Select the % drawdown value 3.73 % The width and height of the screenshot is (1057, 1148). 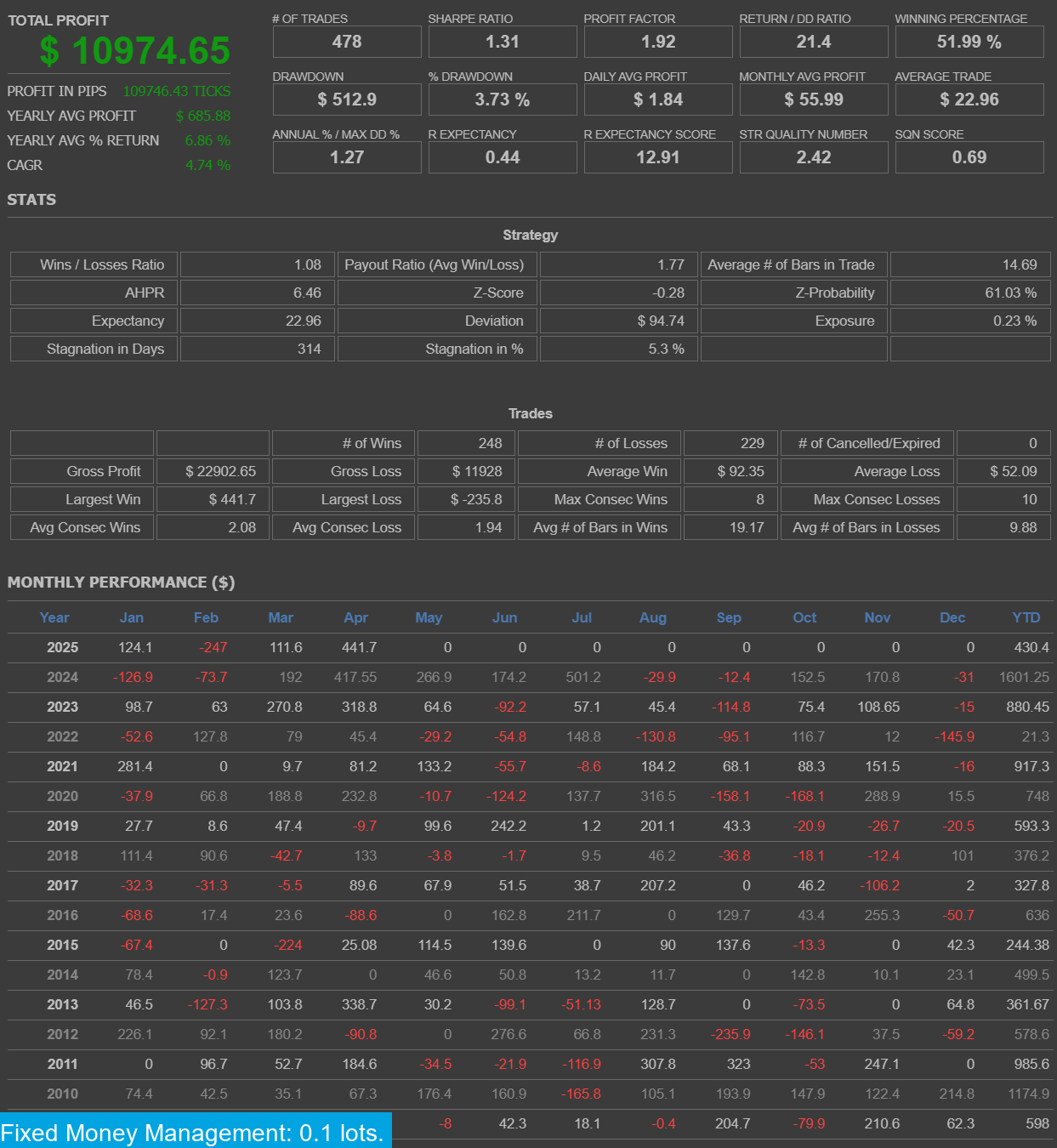click(503, 99)
